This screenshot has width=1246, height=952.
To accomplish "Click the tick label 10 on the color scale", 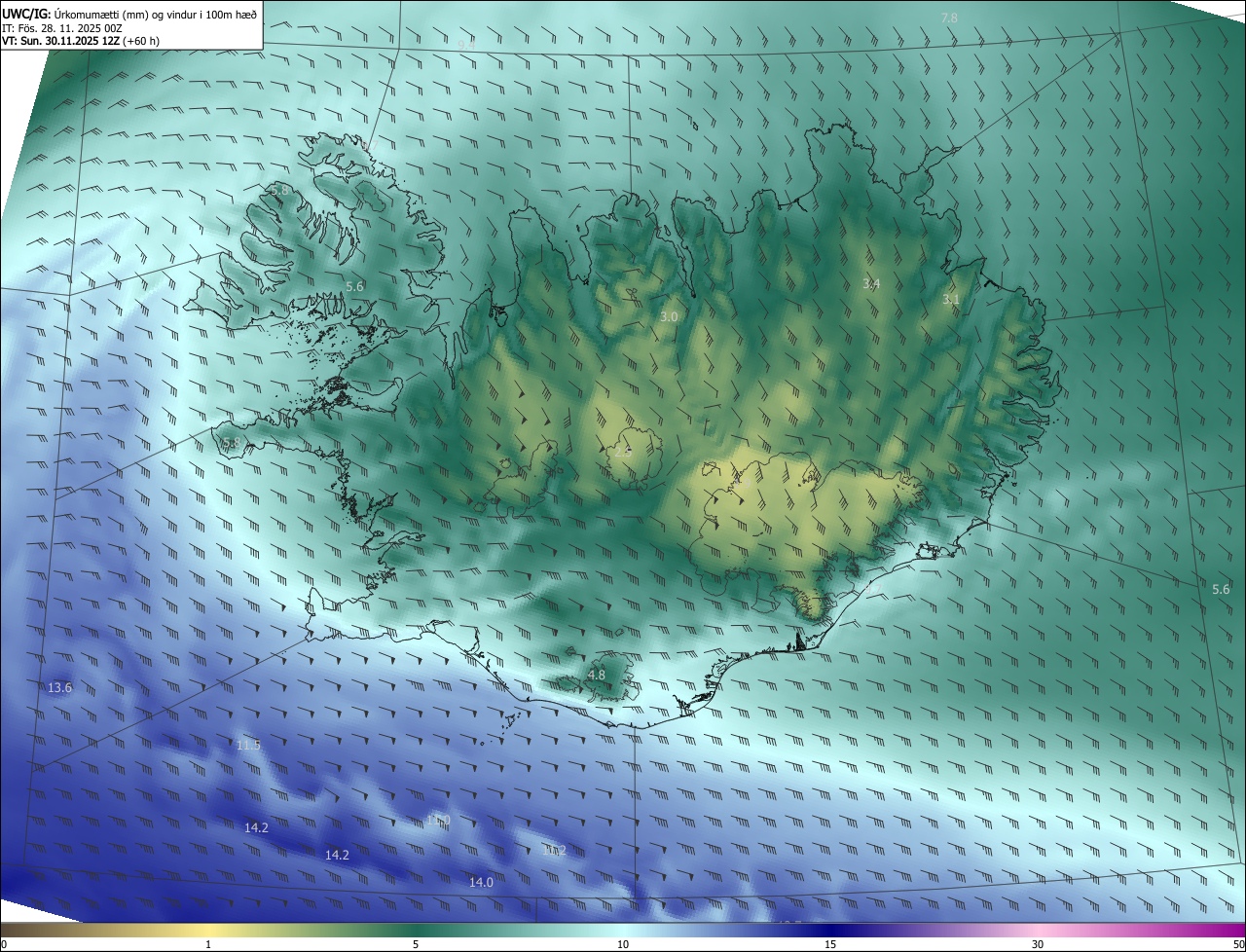I will [x=623, y=945].
